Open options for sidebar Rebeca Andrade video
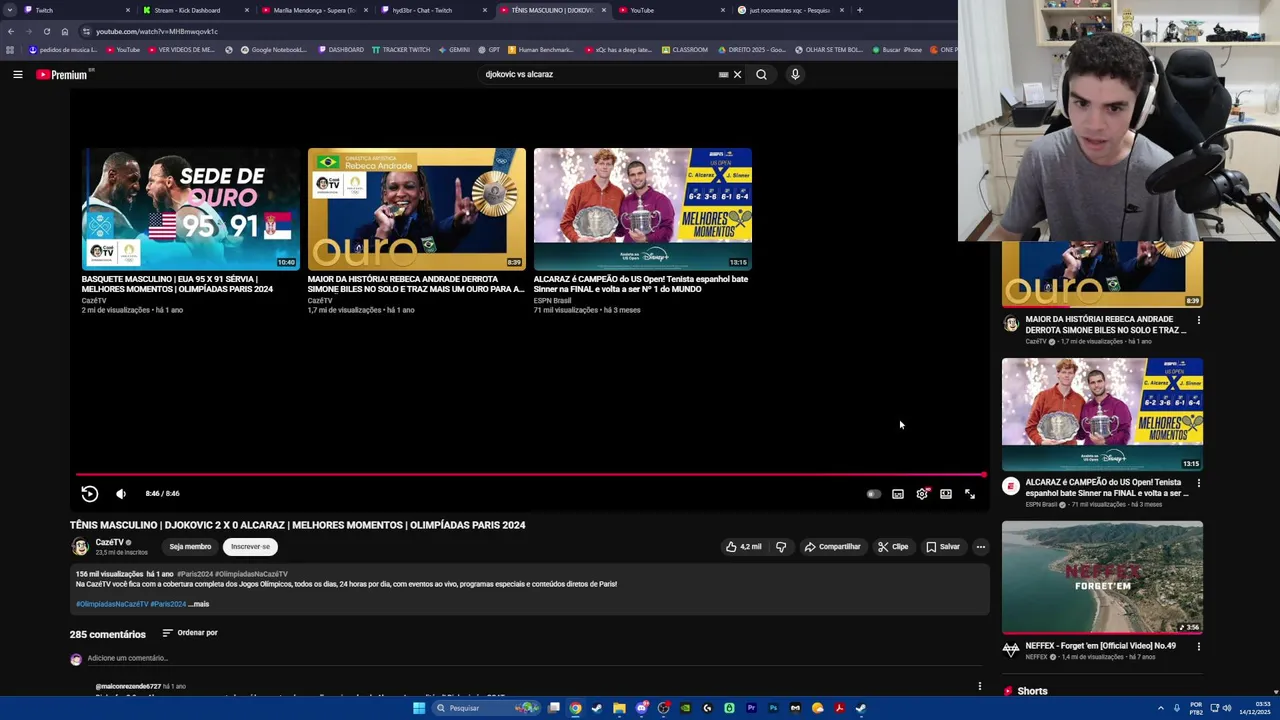The width and height of the screenshot is (1280, 720). (x=1199, y=320)
